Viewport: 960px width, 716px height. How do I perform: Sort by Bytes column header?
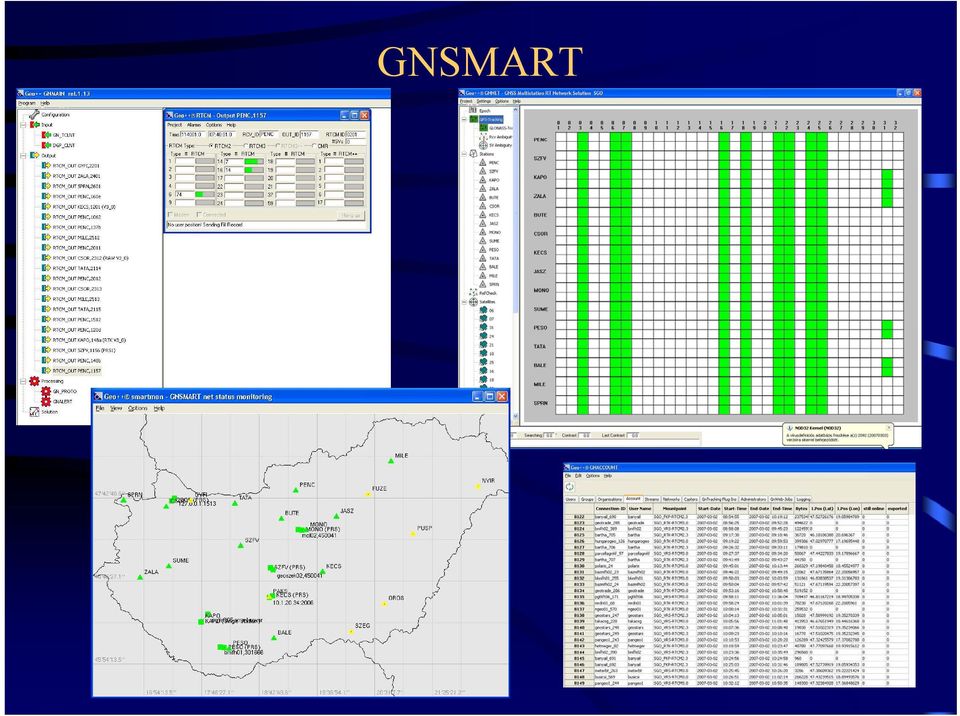click(801, 508)
